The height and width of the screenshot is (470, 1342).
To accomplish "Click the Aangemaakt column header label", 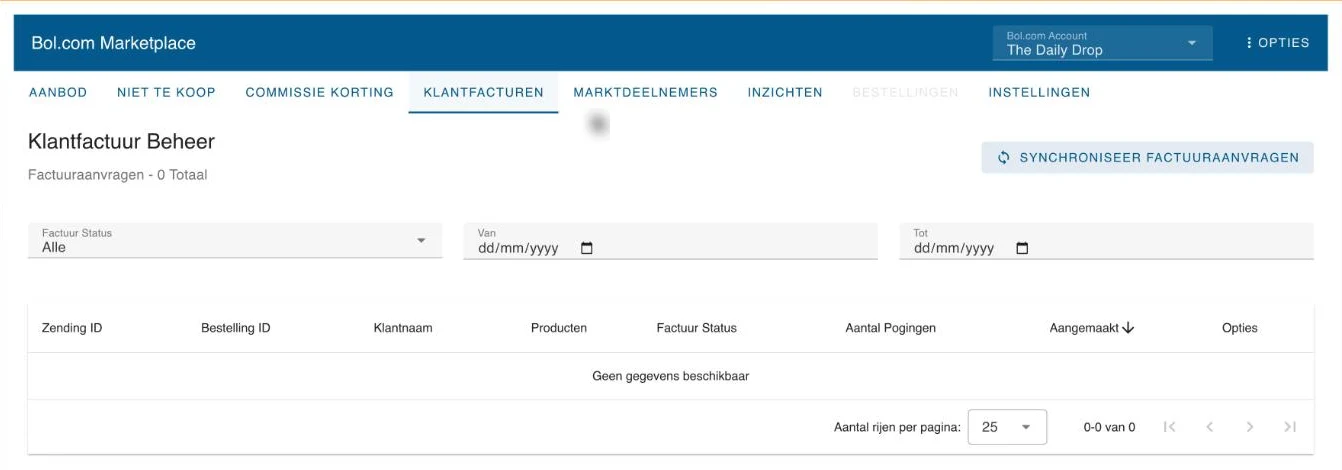I will (1084, 328).
